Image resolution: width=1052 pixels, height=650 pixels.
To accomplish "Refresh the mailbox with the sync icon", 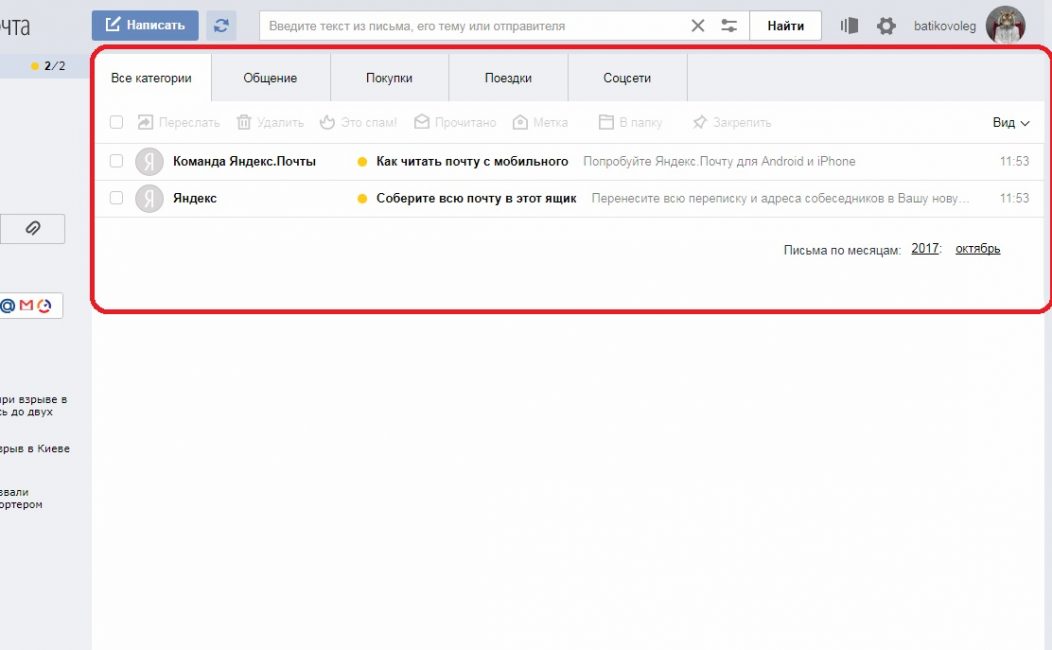I will pyautogui.click(x=221, y=25).
